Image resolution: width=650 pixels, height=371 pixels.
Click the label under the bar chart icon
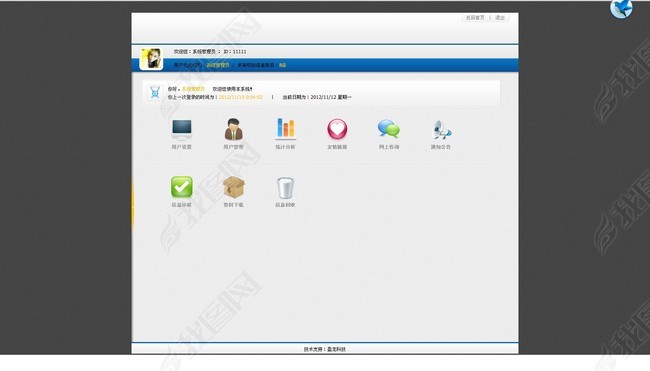tap(285, 147)
